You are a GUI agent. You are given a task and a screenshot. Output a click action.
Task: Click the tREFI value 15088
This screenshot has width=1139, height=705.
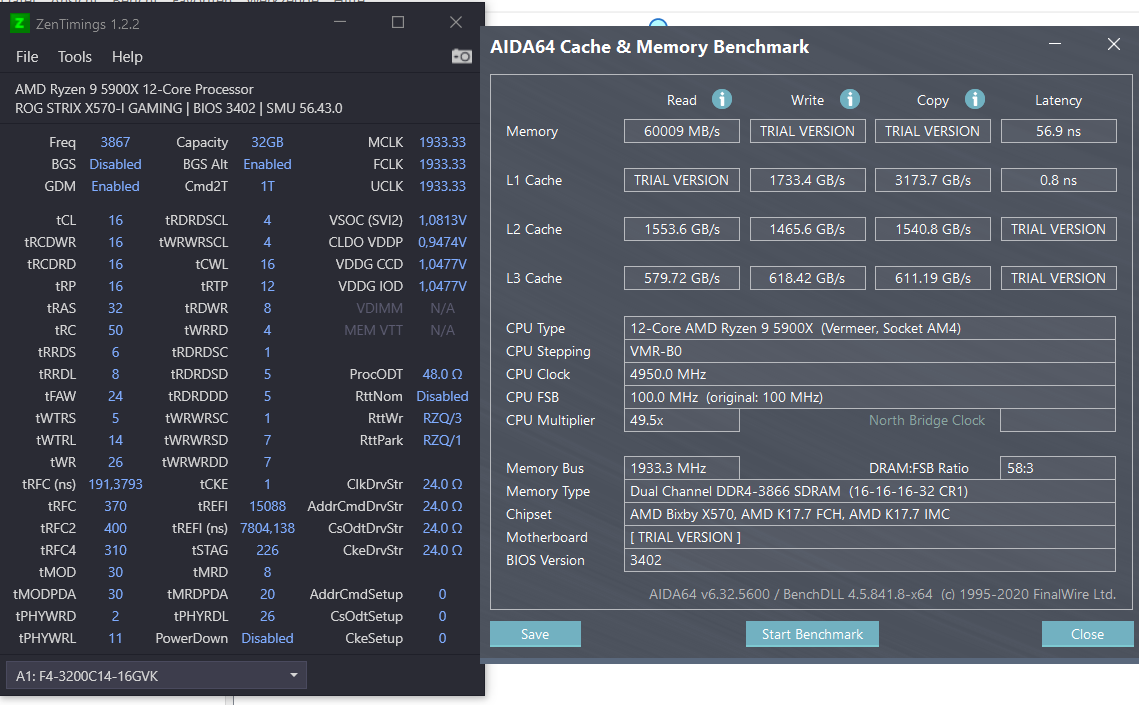[267, 506]
